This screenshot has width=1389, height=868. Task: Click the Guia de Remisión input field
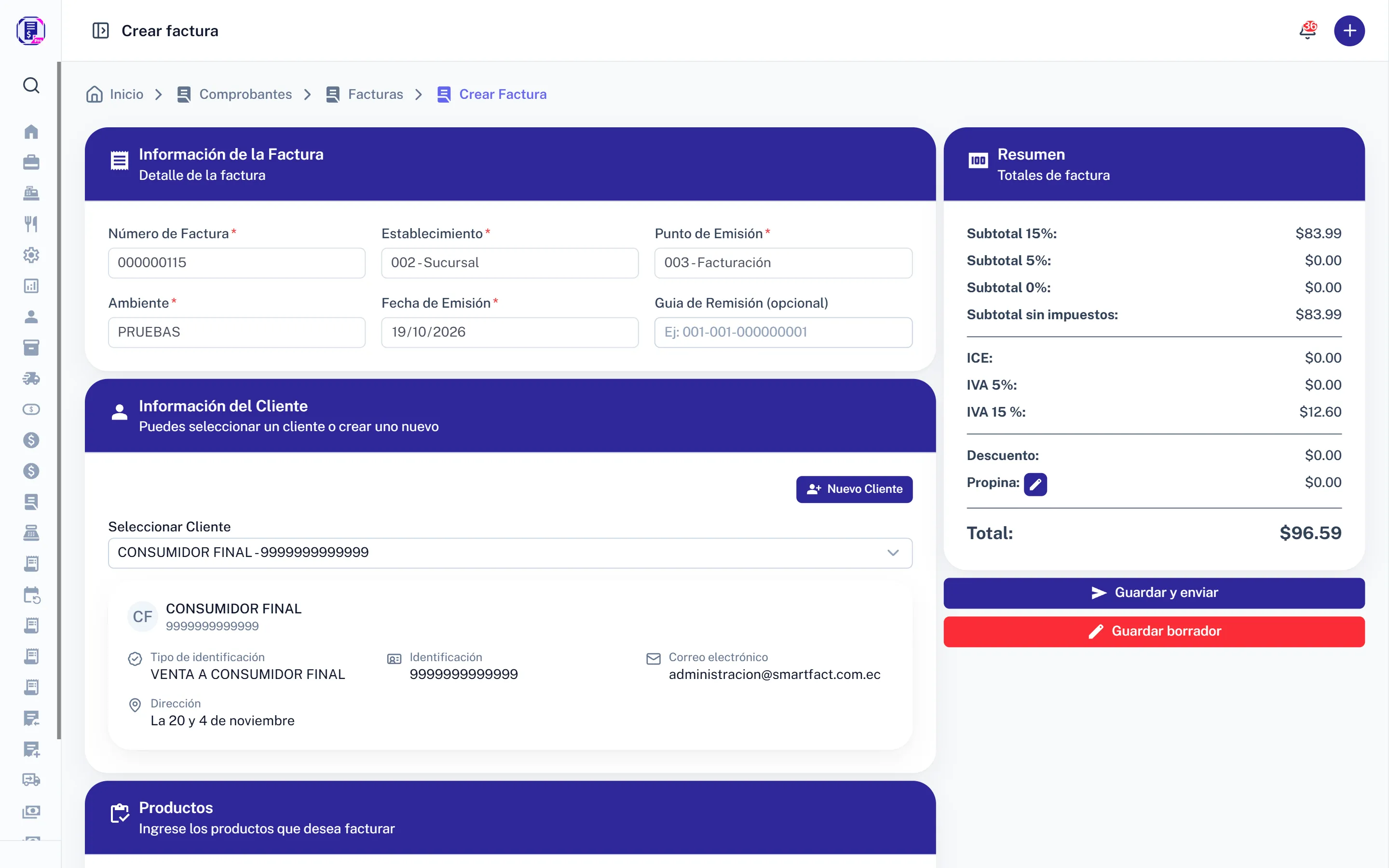[x=783, y=332]
